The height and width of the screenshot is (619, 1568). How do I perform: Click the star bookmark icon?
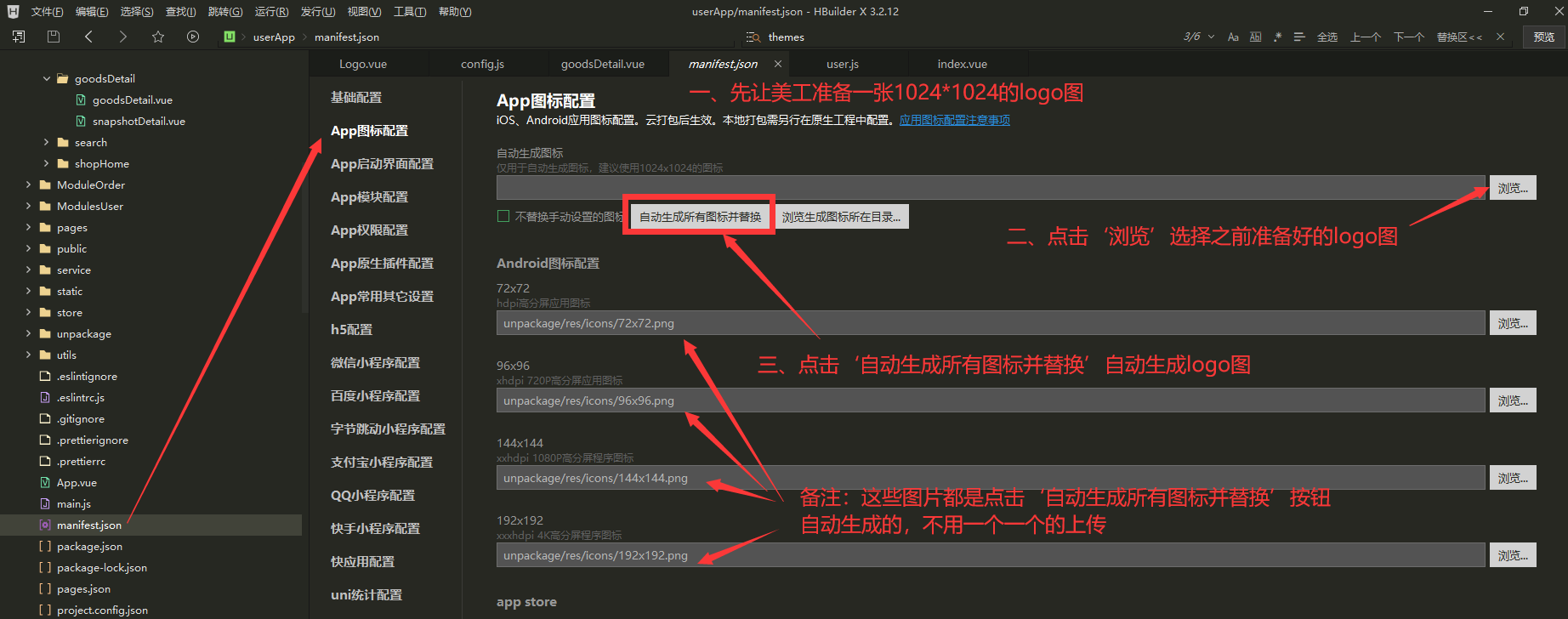point(158,37)
